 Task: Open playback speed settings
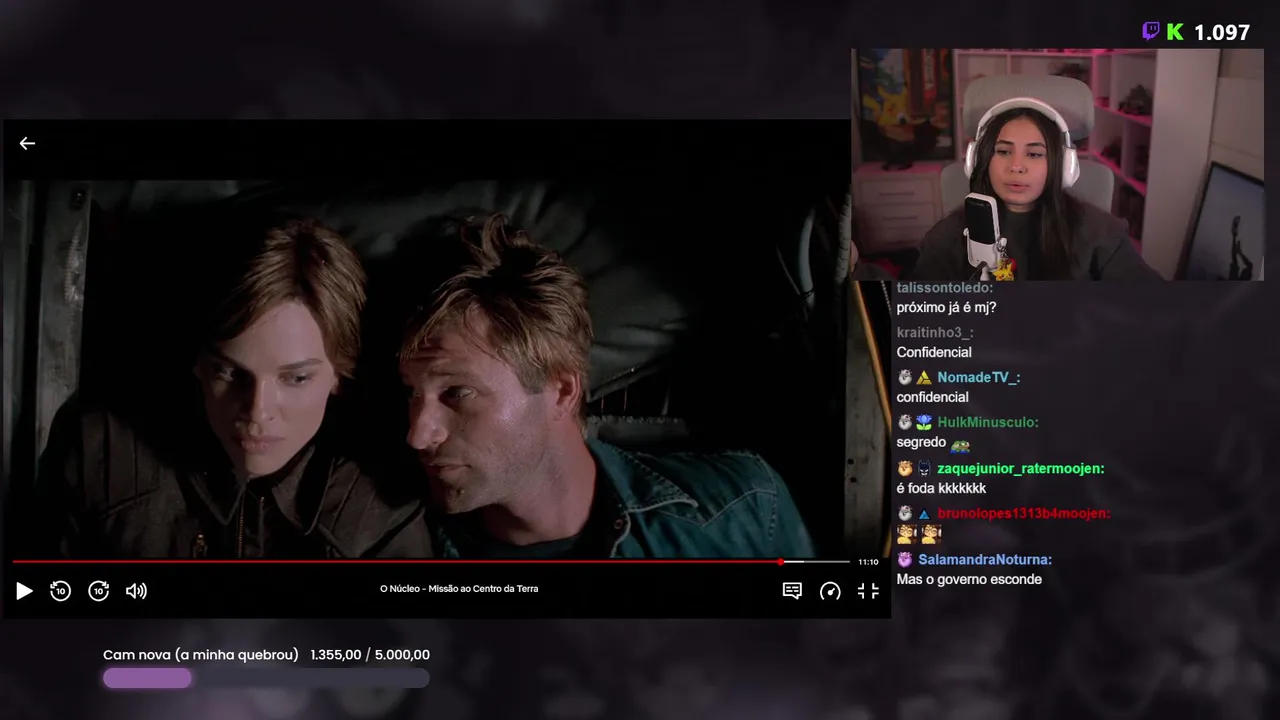830,591
